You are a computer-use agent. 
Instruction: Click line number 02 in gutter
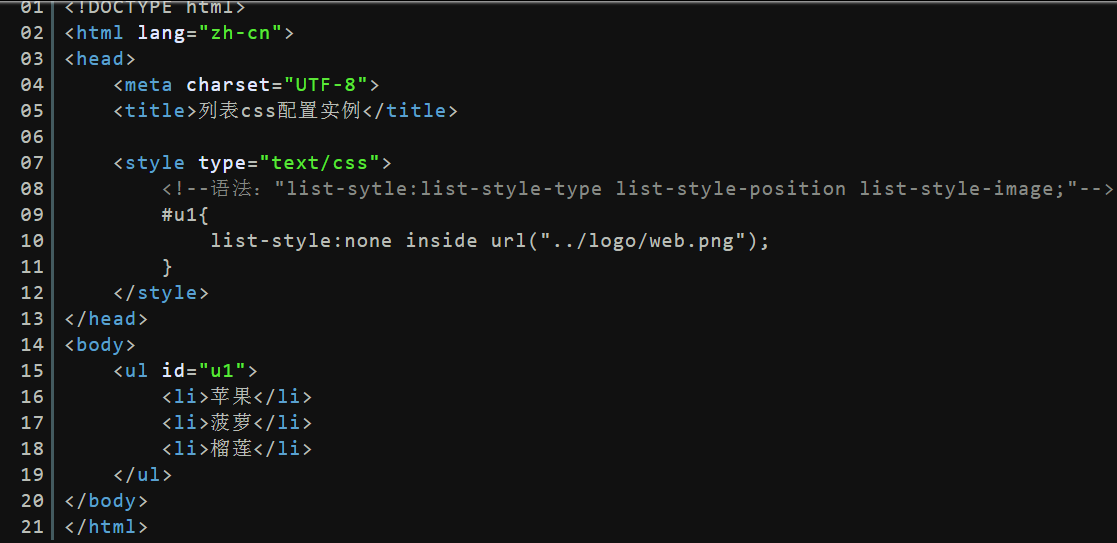[32, 33]
